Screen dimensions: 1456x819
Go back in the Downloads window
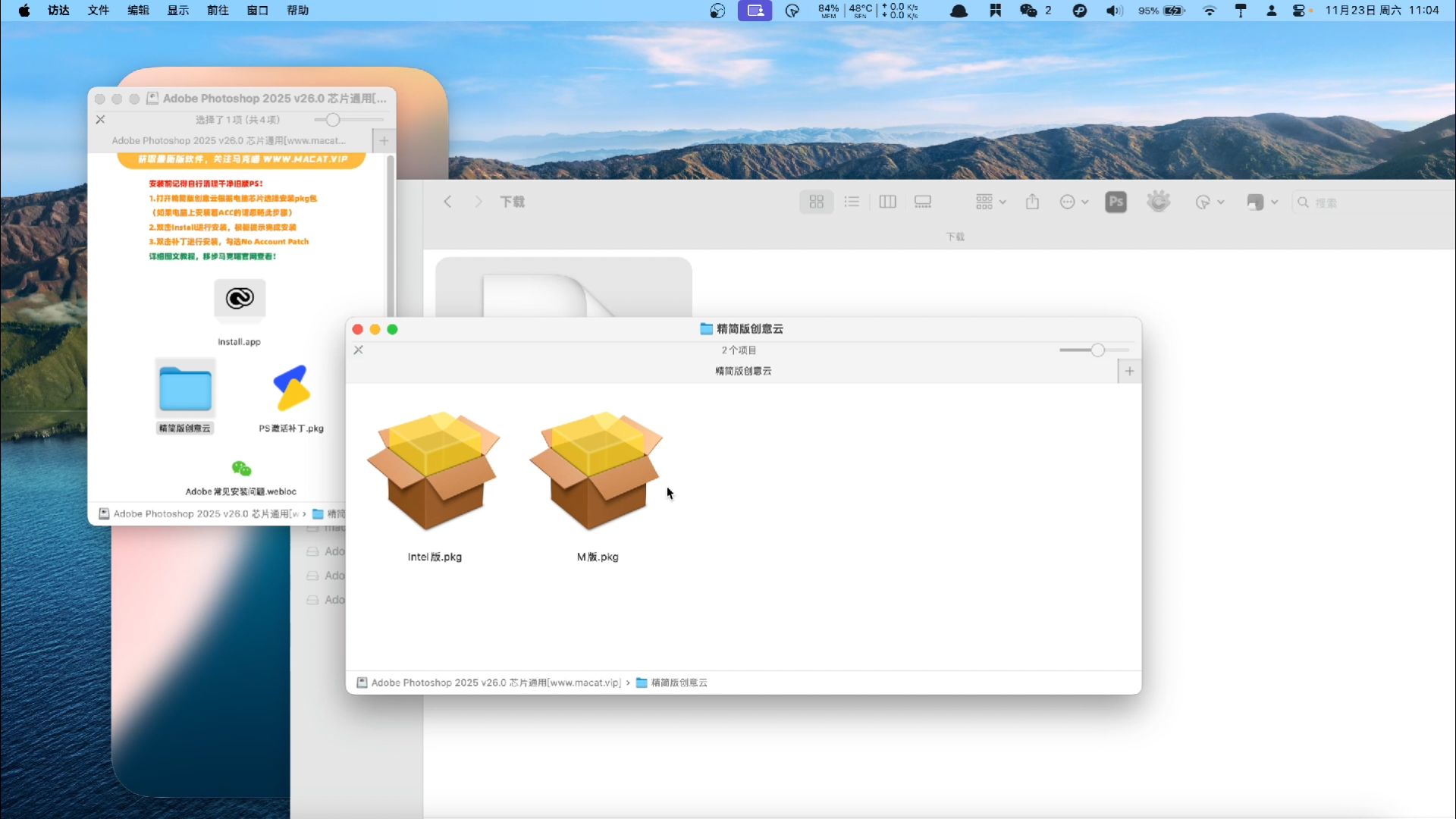(447, 202)
